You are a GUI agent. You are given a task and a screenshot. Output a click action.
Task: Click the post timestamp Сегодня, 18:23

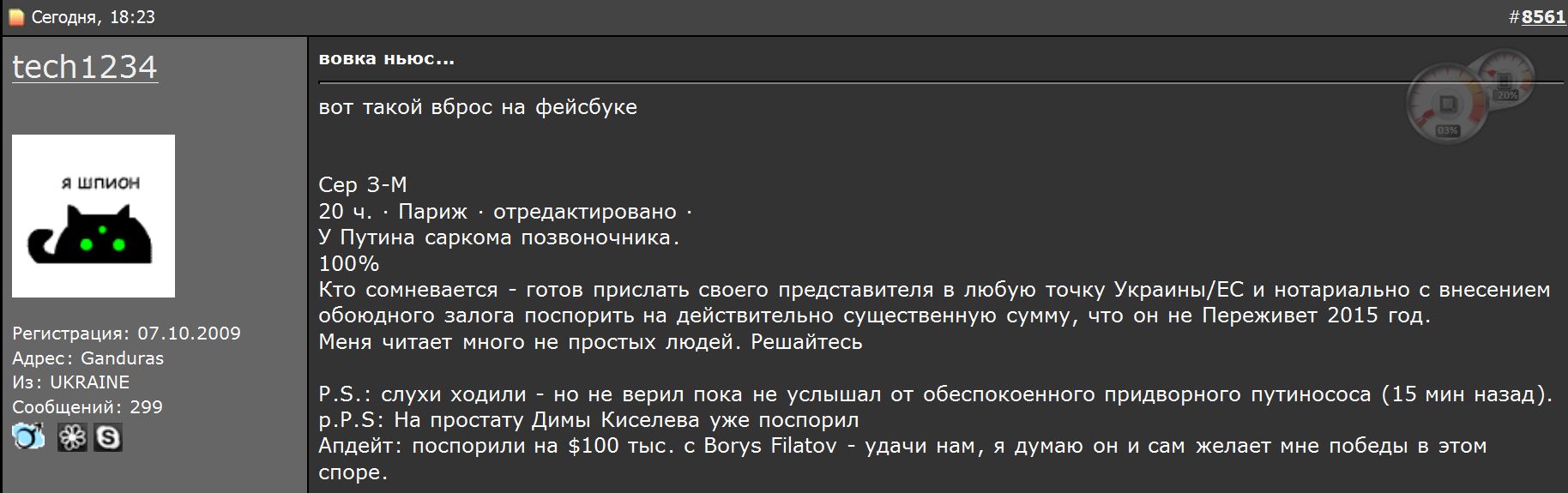coord(93,17)
